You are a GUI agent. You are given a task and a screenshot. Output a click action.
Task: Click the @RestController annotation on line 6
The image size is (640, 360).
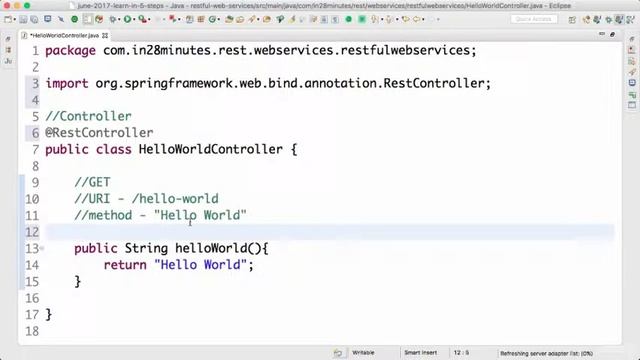tap(99, 133)
